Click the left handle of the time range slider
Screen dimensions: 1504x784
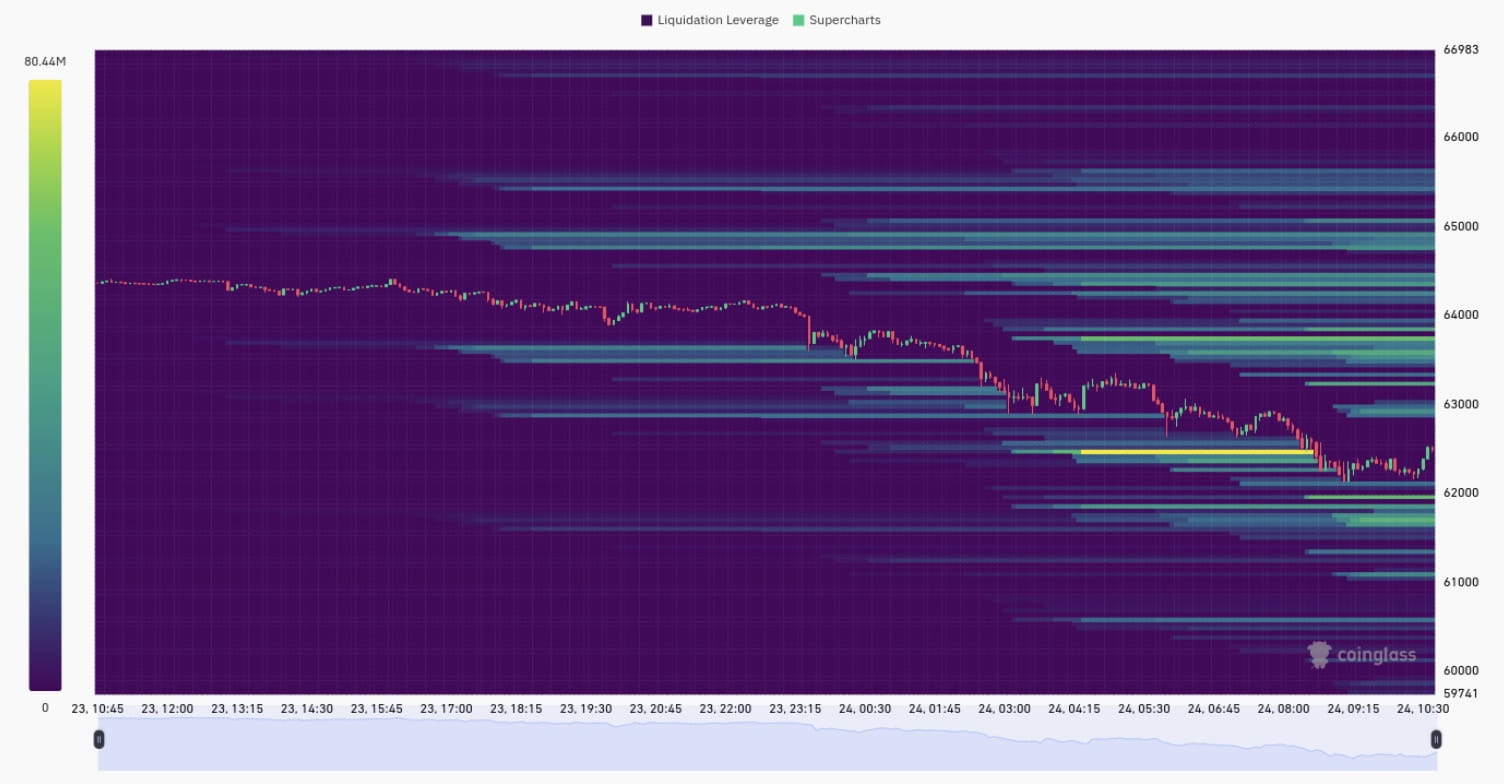[x=99, y=739]
